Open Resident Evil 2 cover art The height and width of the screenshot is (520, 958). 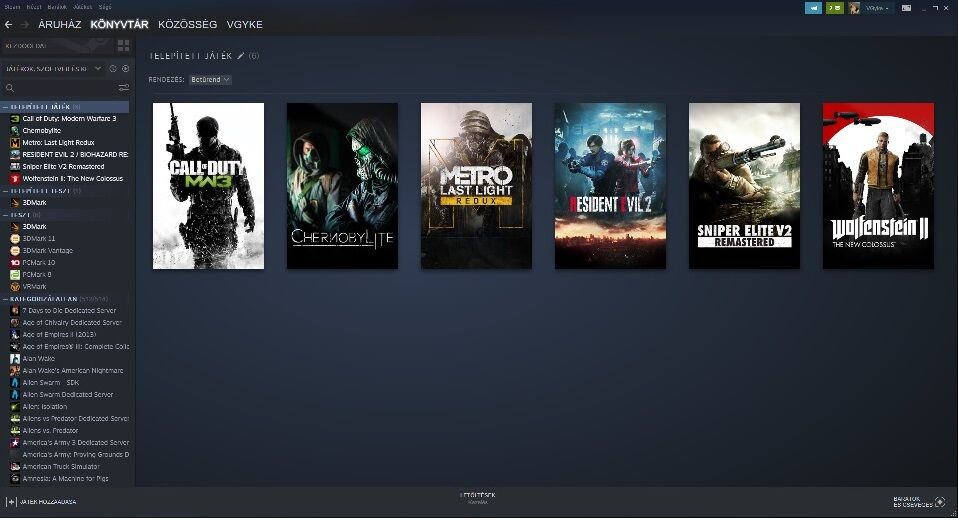pos(610,186)
